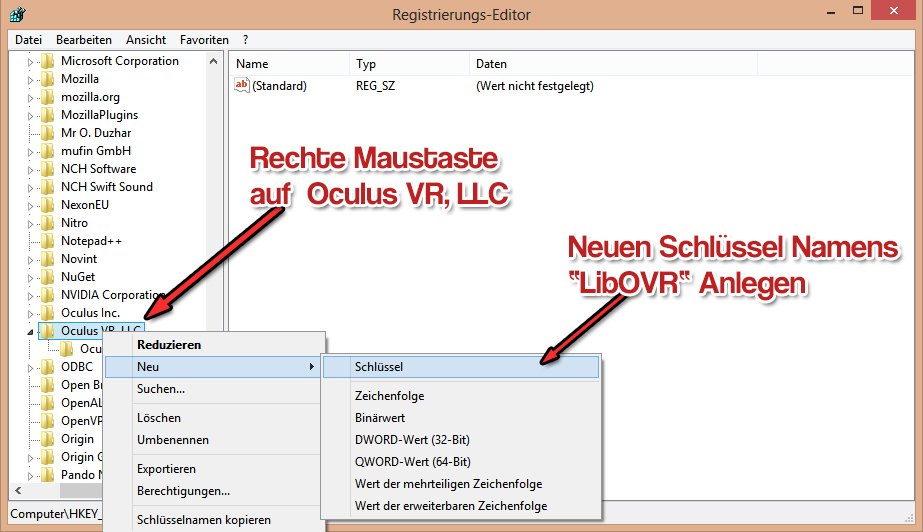The height and width of the screenshot is (532, 923).
Task: Click the Nitro folder icon
Action: 48,223
